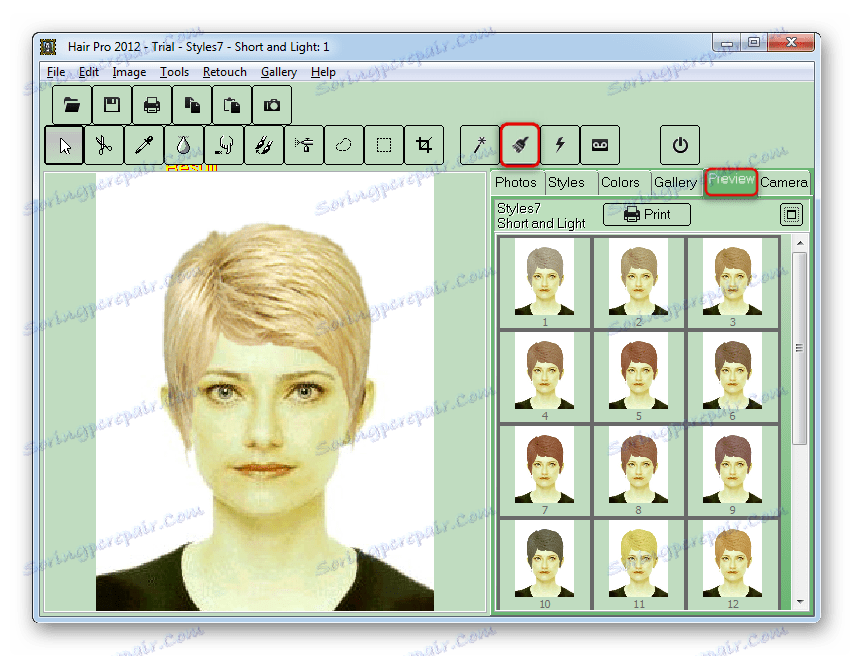Toggle full view of the preview panel
The height and width of the screenshot is (656, 854).
click(x=791, y=215)
